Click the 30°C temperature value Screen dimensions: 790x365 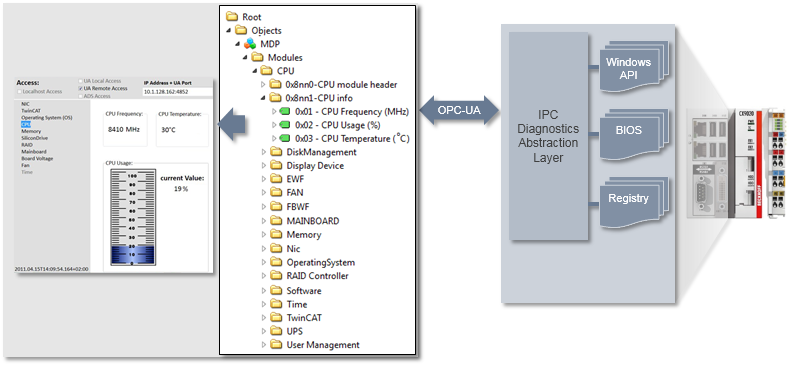point(168,130)
